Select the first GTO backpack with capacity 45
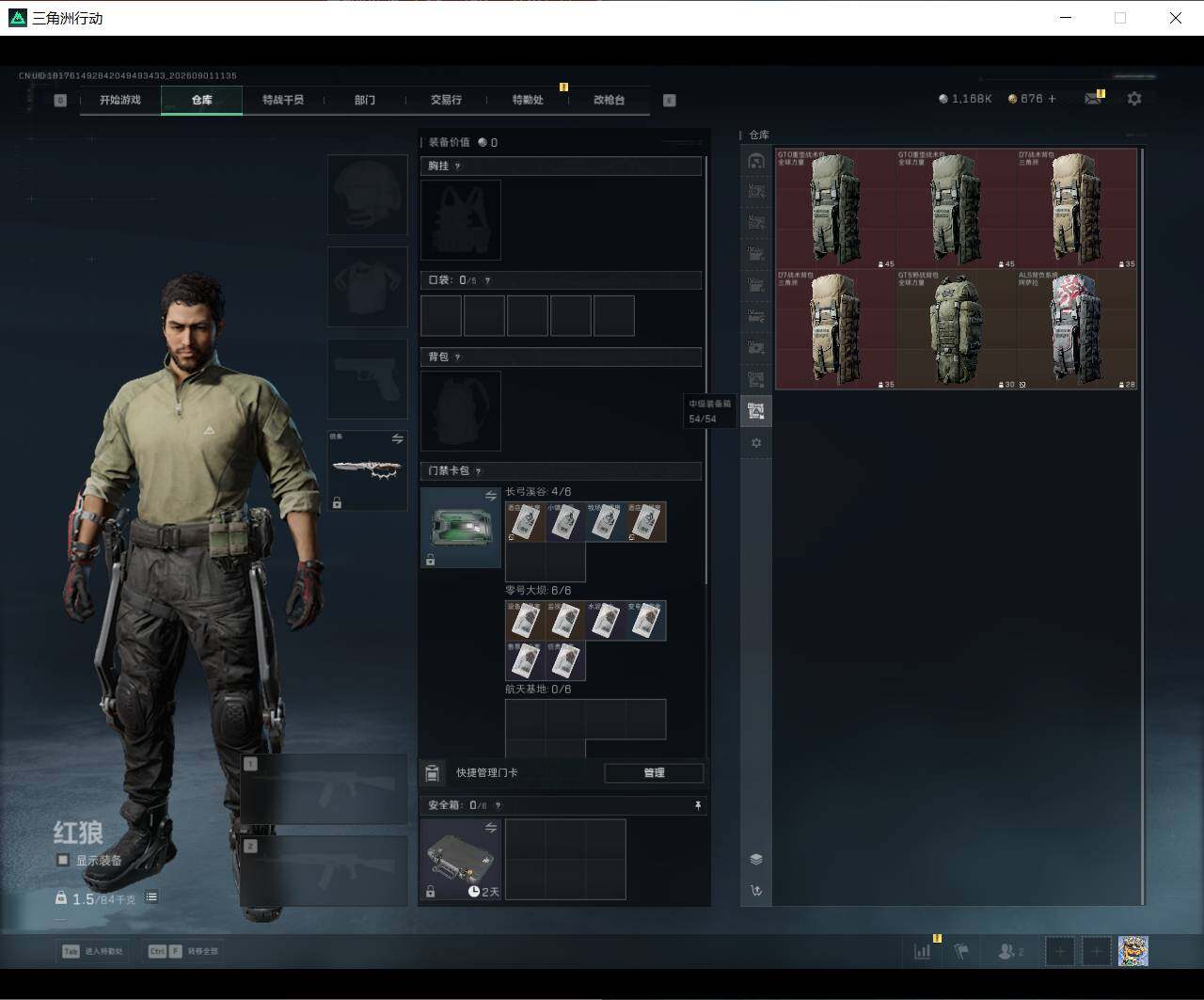 pyautogui.click(x=836, y=209)
